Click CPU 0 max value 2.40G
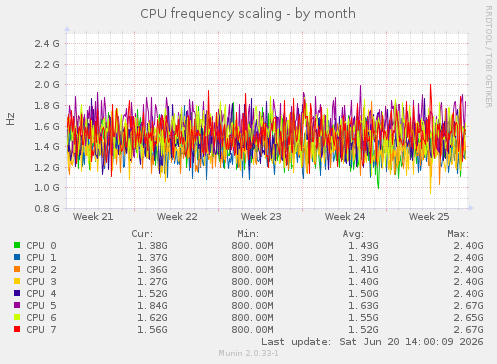 468,246
